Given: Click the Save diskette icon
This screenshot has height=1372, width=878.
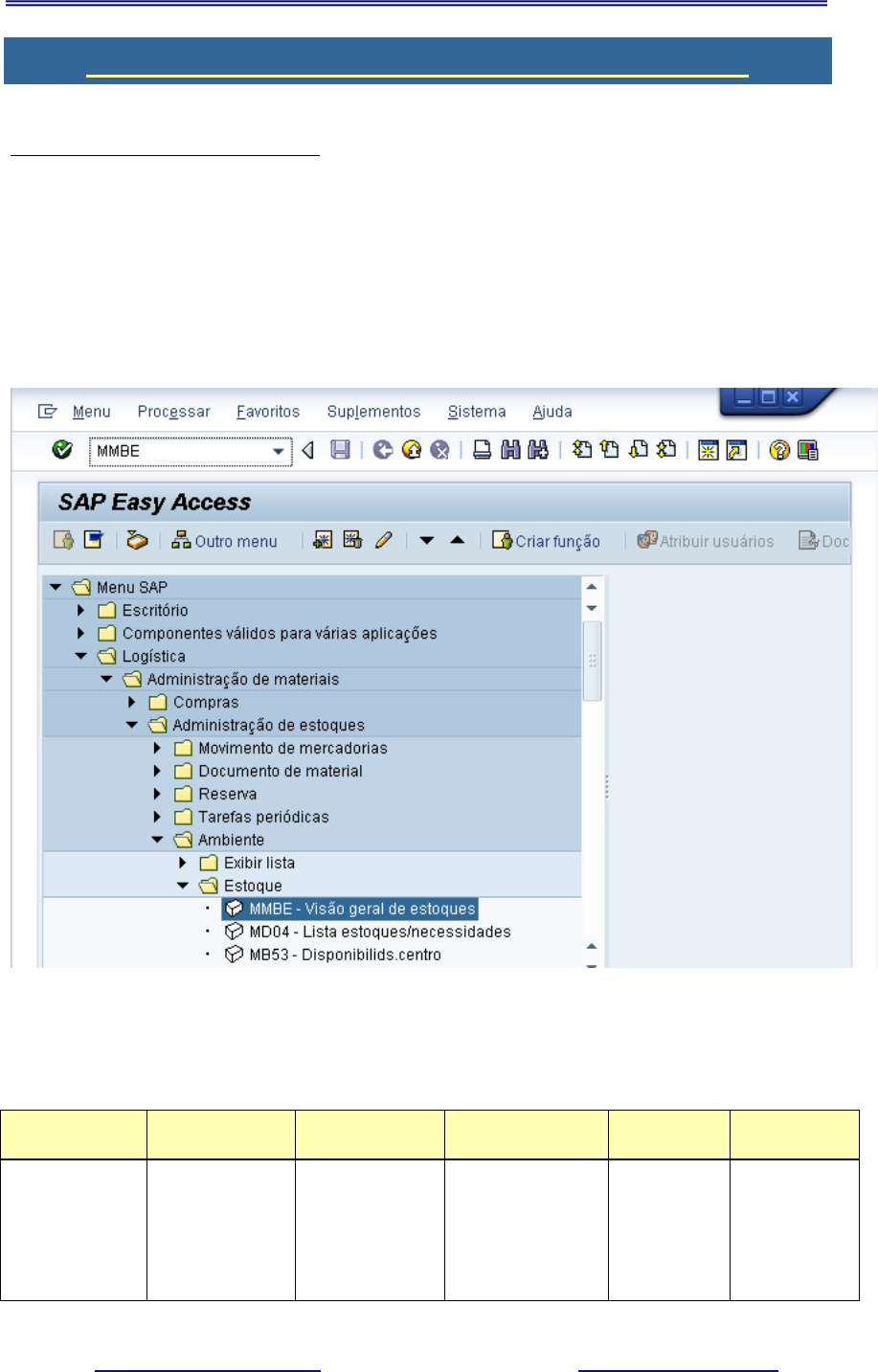Looking at the screenshot, I should (340, 450).
